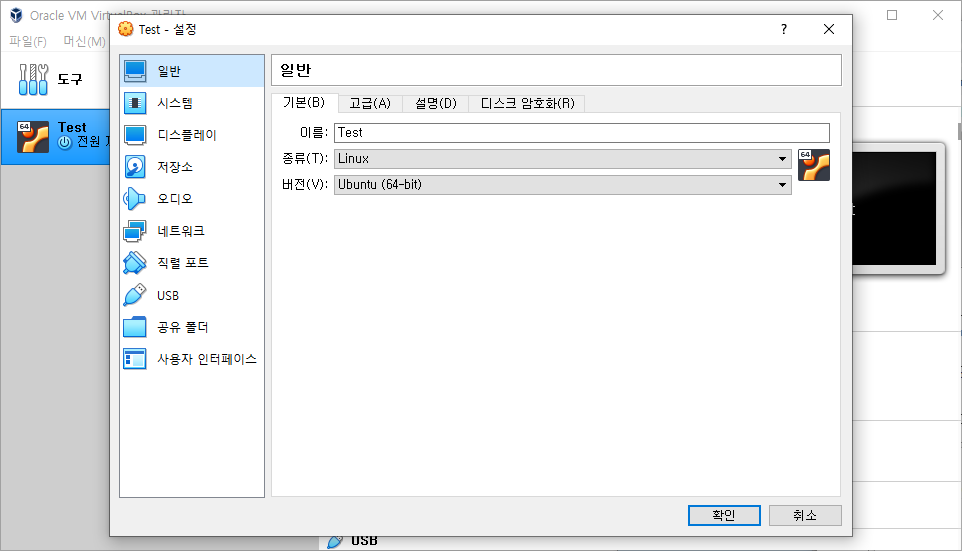The height and width of the screenshot is (551, 962).
Task: Open the Version (버전) Ubuntu (64-bit) dropdown
Action: (x=563, y=185)
